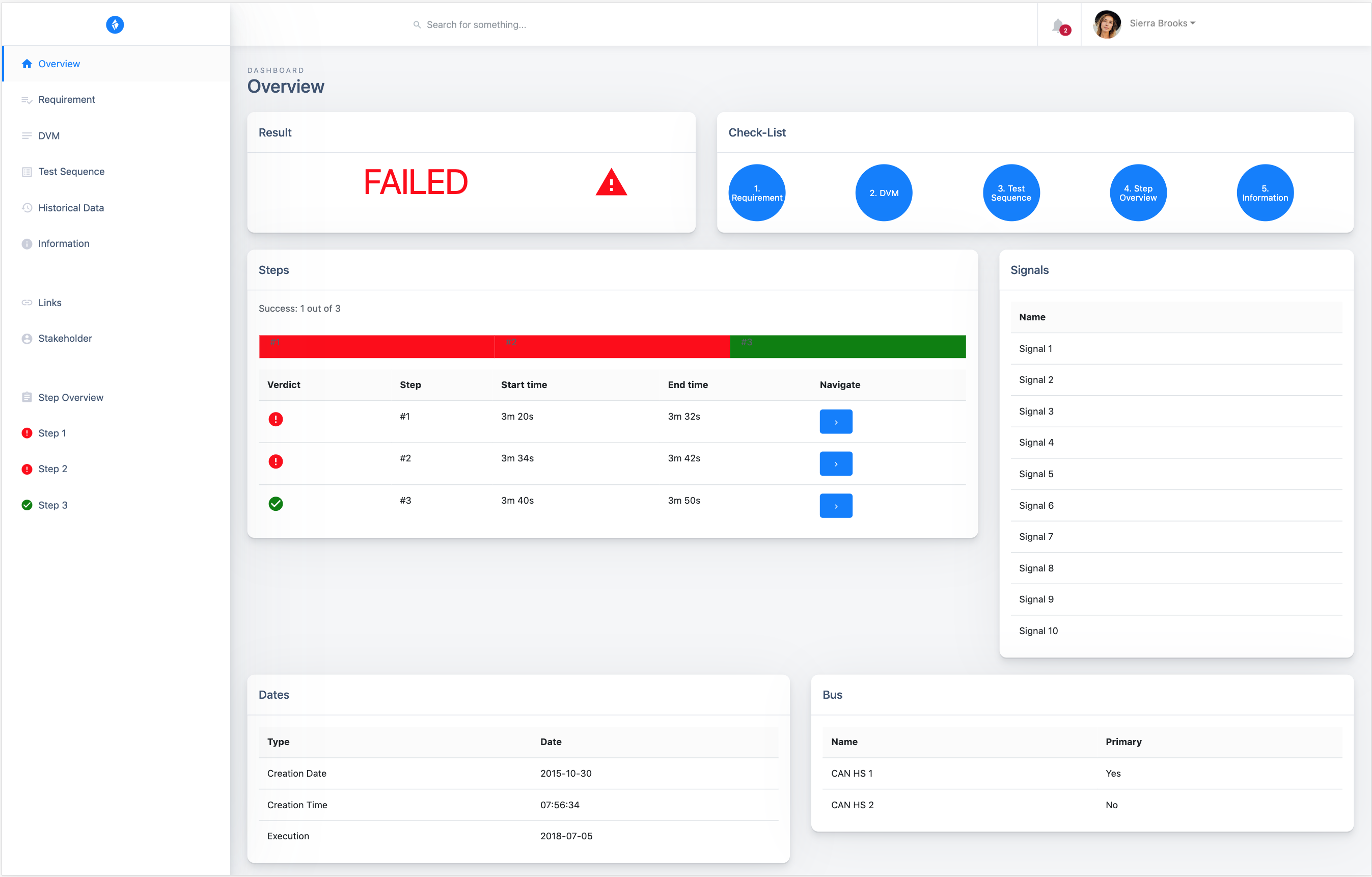This screenshot has width=1372, height=877.
Task: Navigate to step #2 with arrow button
Action: click(x=836, y=464)
